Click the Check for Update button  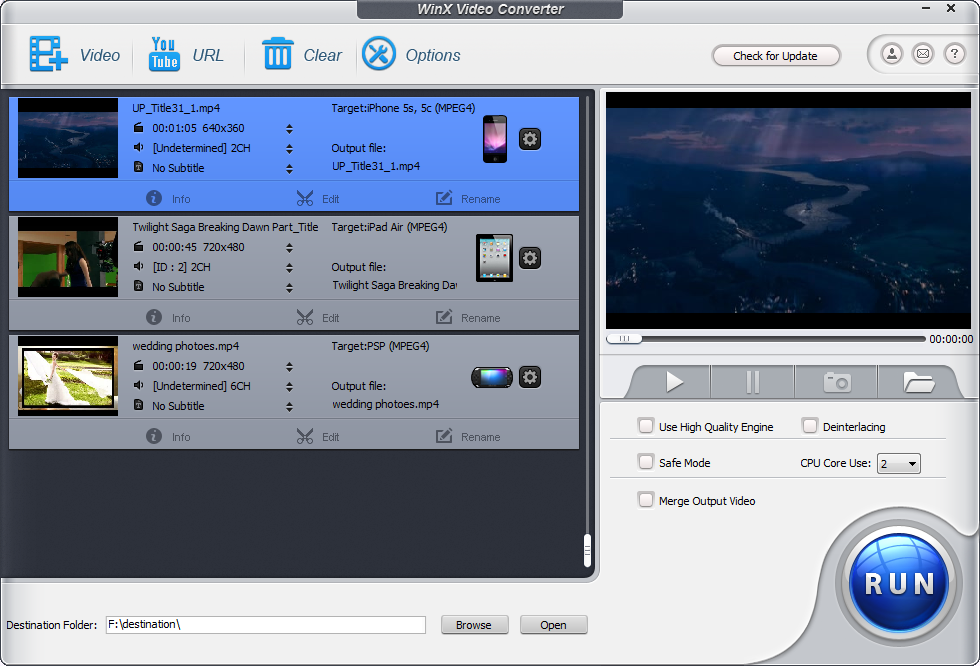(775, 56)
